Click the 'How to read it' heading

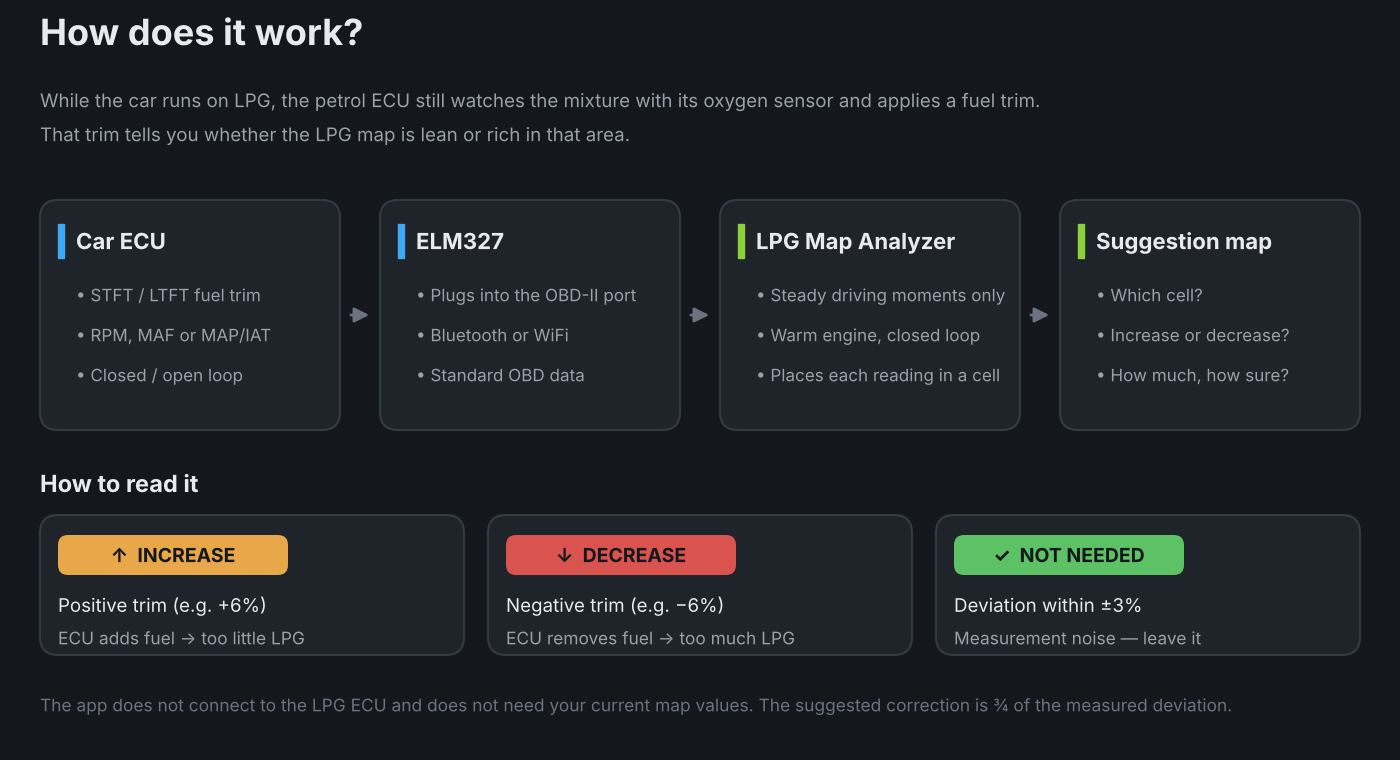(119, 484)
